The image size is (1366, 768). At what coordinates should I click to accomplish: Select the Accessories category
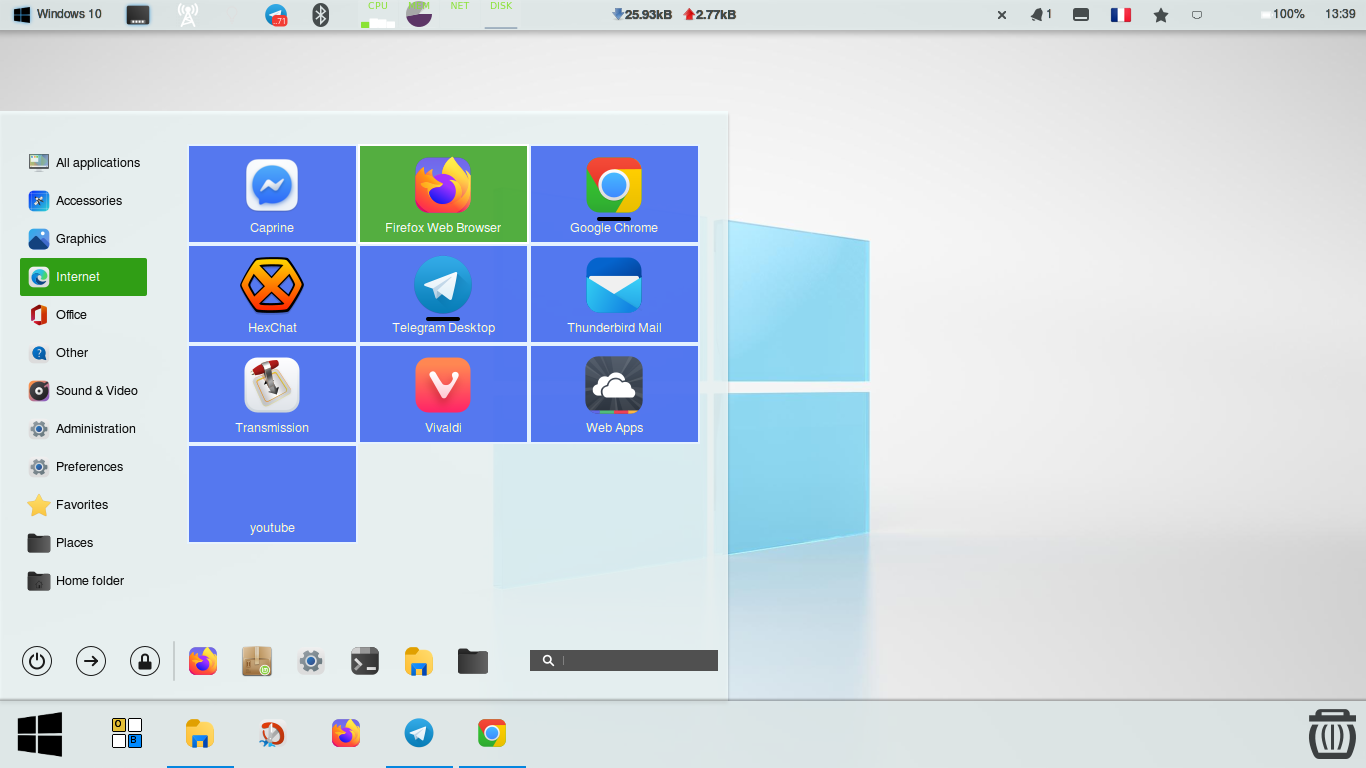click(x=84, y=201)
